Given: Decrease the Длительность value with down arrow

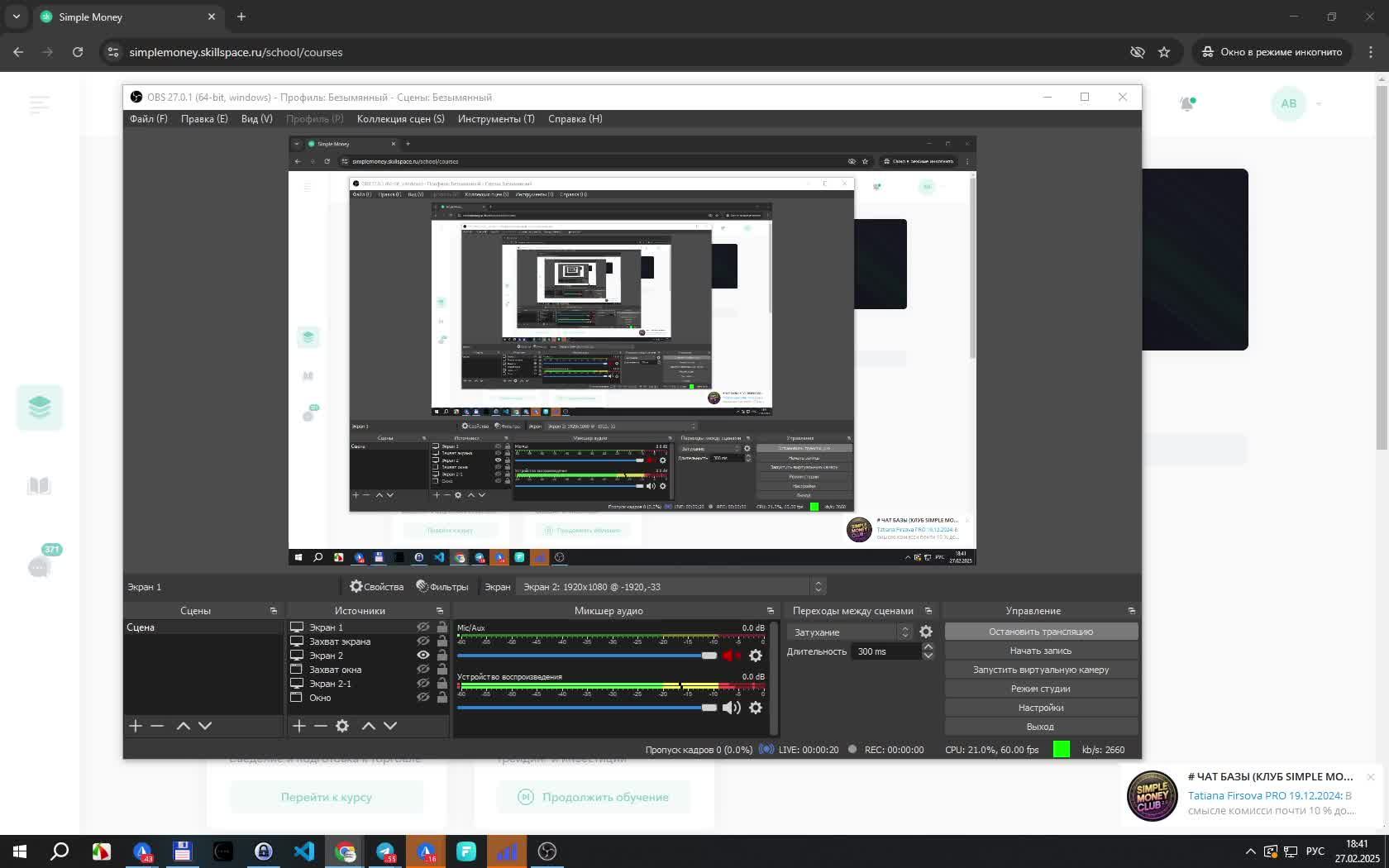Looking at the screenshot, I should pos(928,656).
